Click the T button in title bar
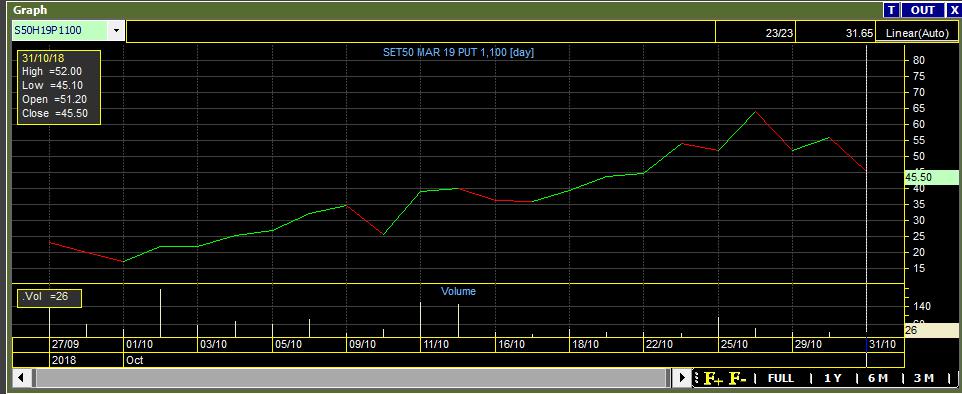Image resolution: width=962 pixels, height=394 pixels. pyautogui.click(x=891, y=10)
